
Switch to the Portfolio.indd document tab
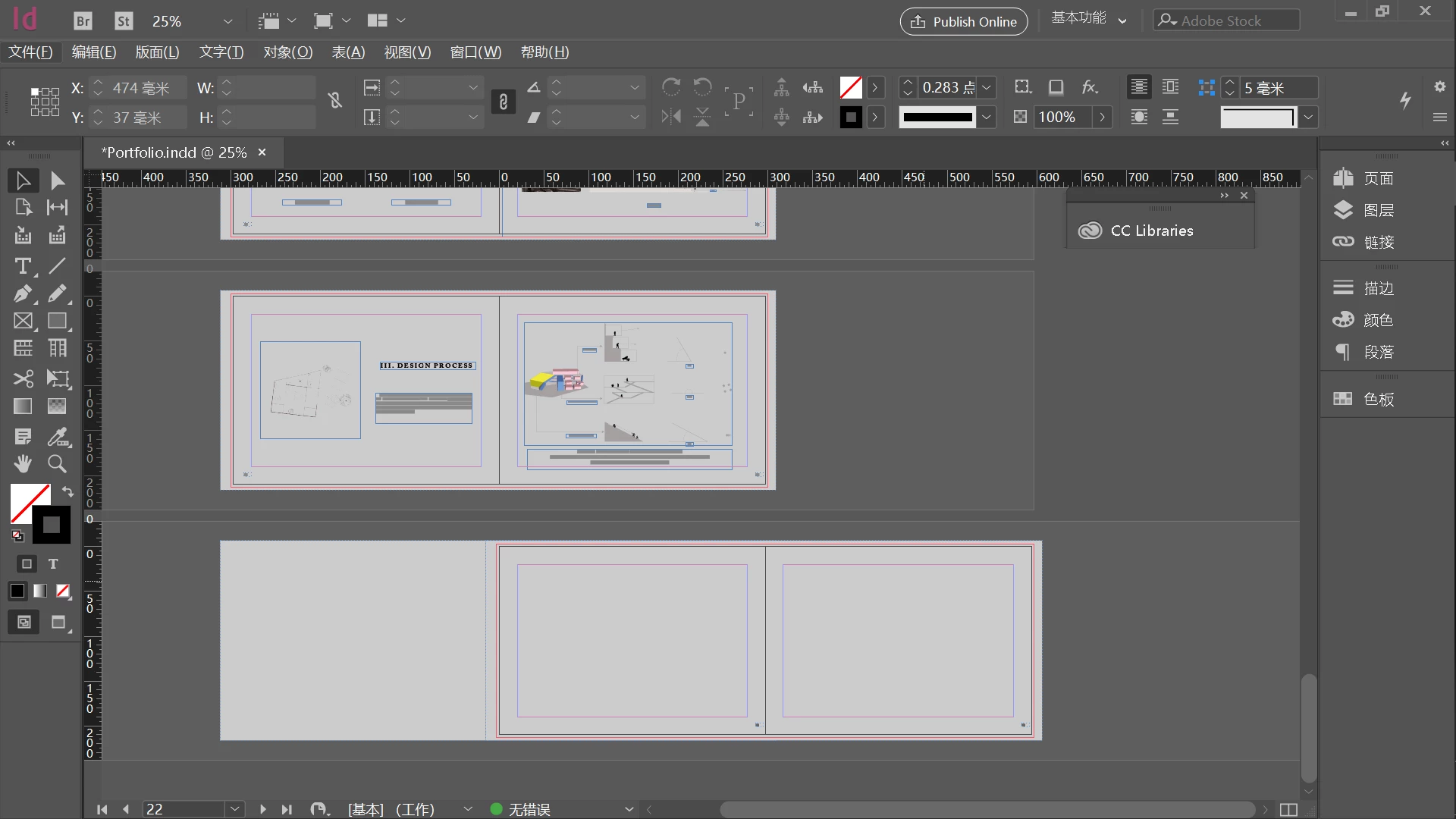174,152
